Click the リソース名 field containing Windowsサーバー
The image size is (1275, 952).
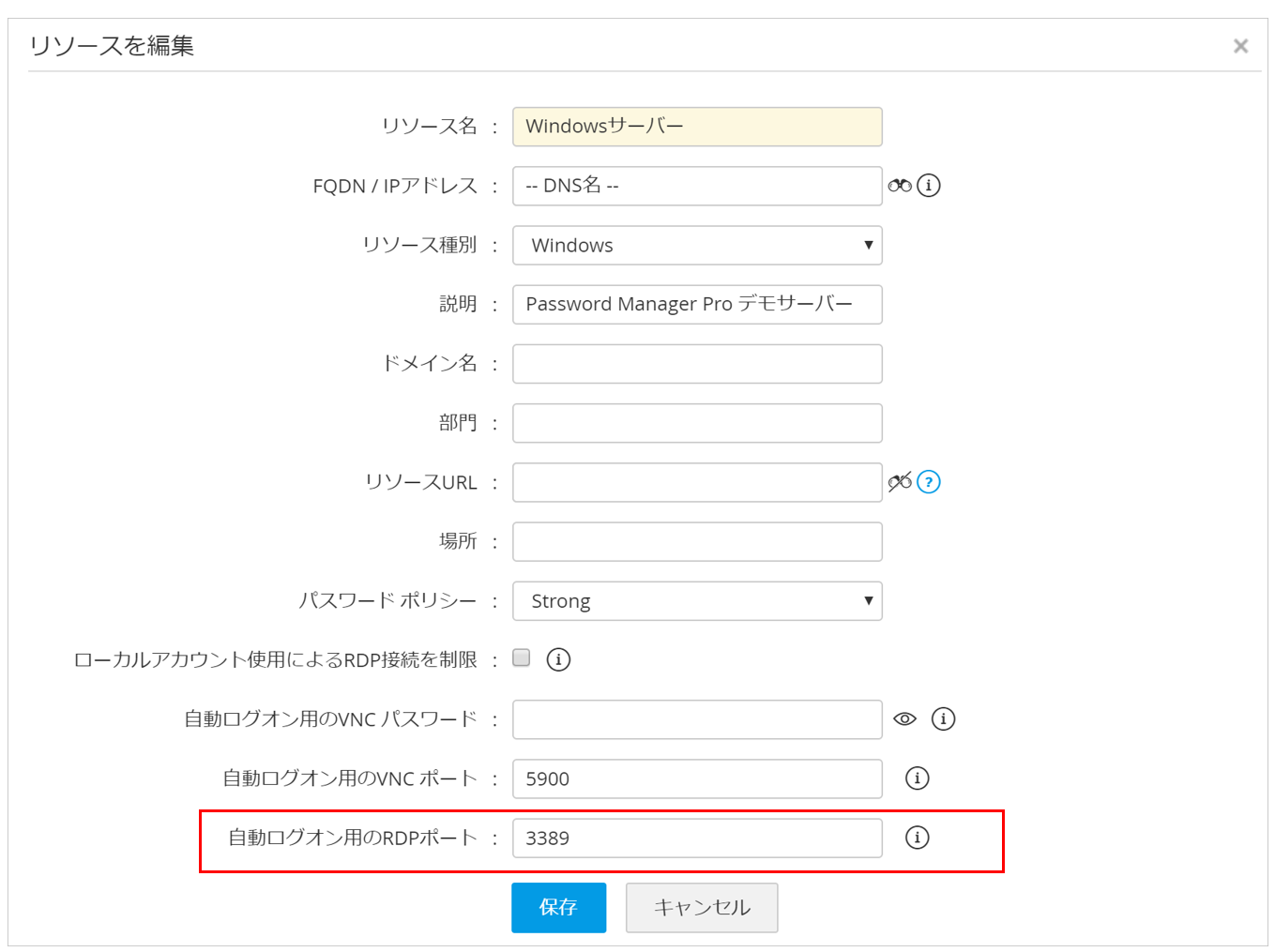[697, 127]
